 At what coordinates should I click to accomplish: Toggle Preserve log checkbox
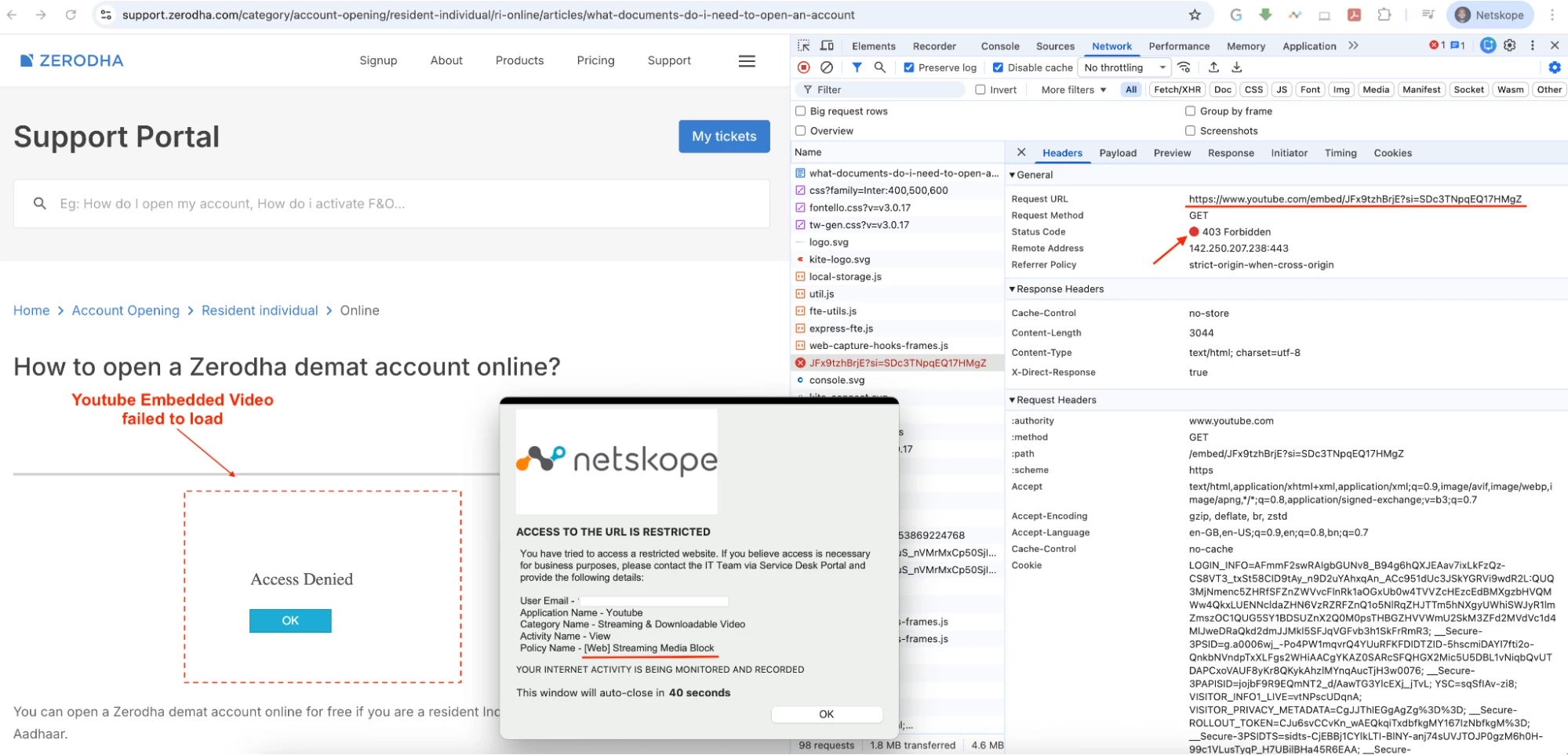[909, 67]
